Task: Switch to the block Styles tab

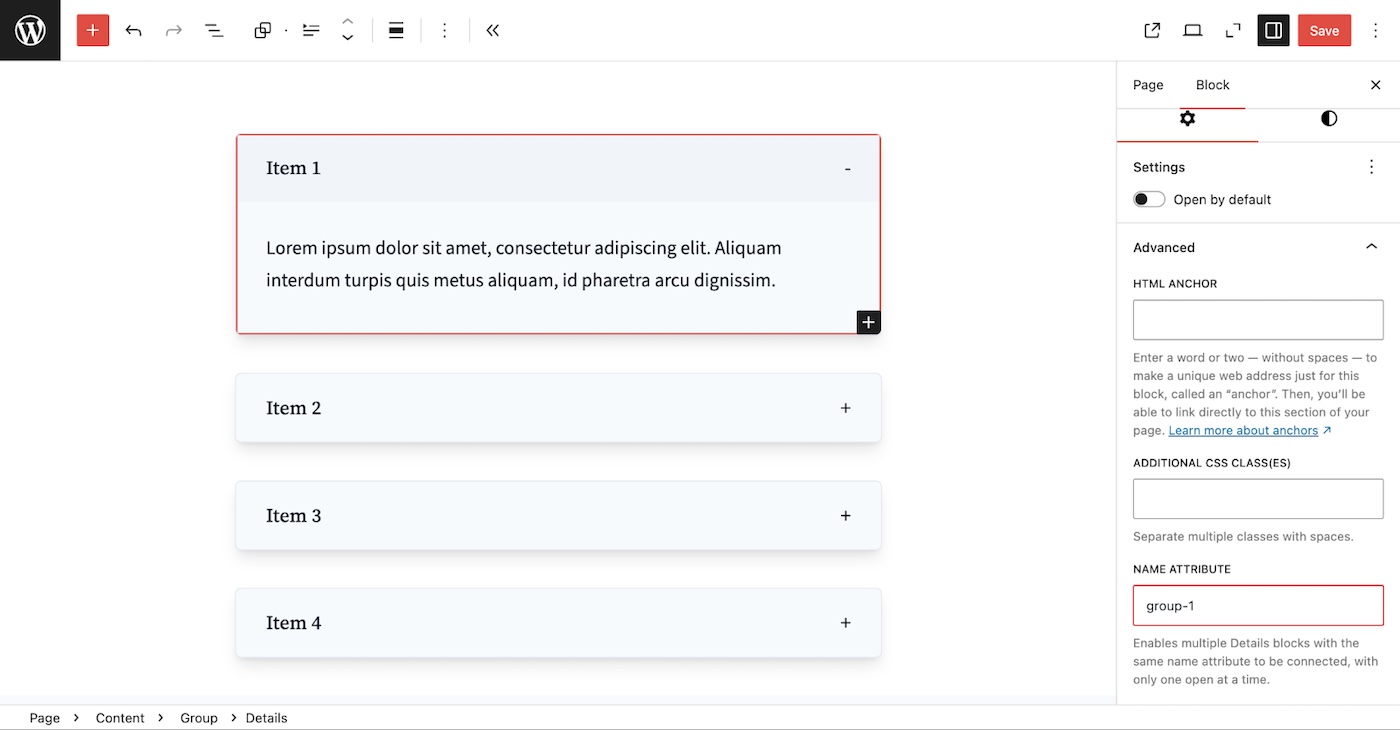Action: click(x=1328, y=119)
